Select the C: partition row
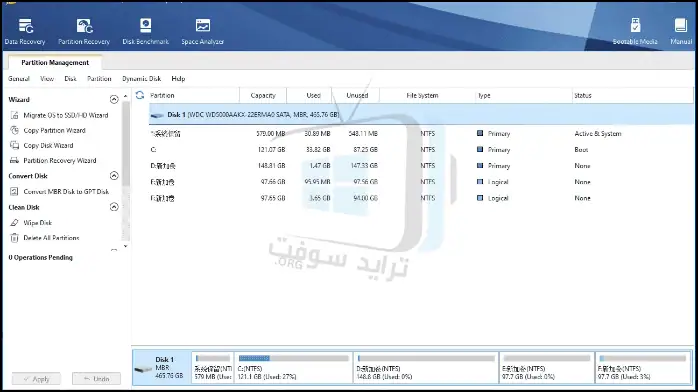Viewport: 698px width, 392px height. coord(421,150)
